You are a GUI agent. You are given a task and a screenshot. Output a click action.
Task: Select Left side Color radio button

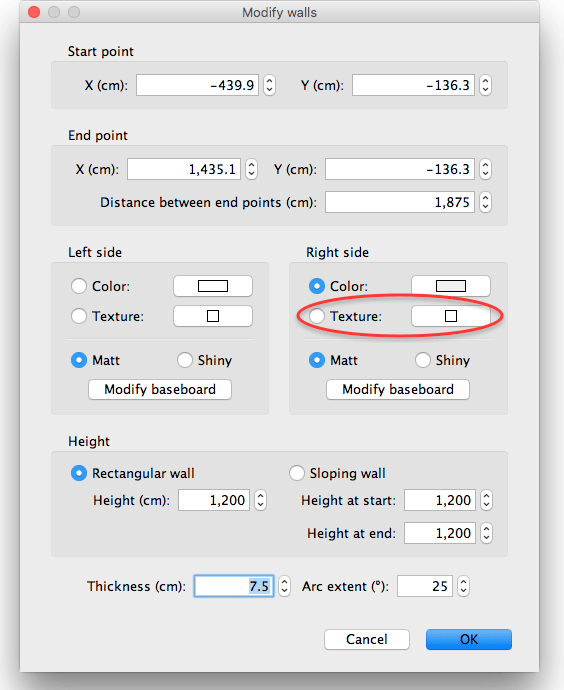pos(79,286)
